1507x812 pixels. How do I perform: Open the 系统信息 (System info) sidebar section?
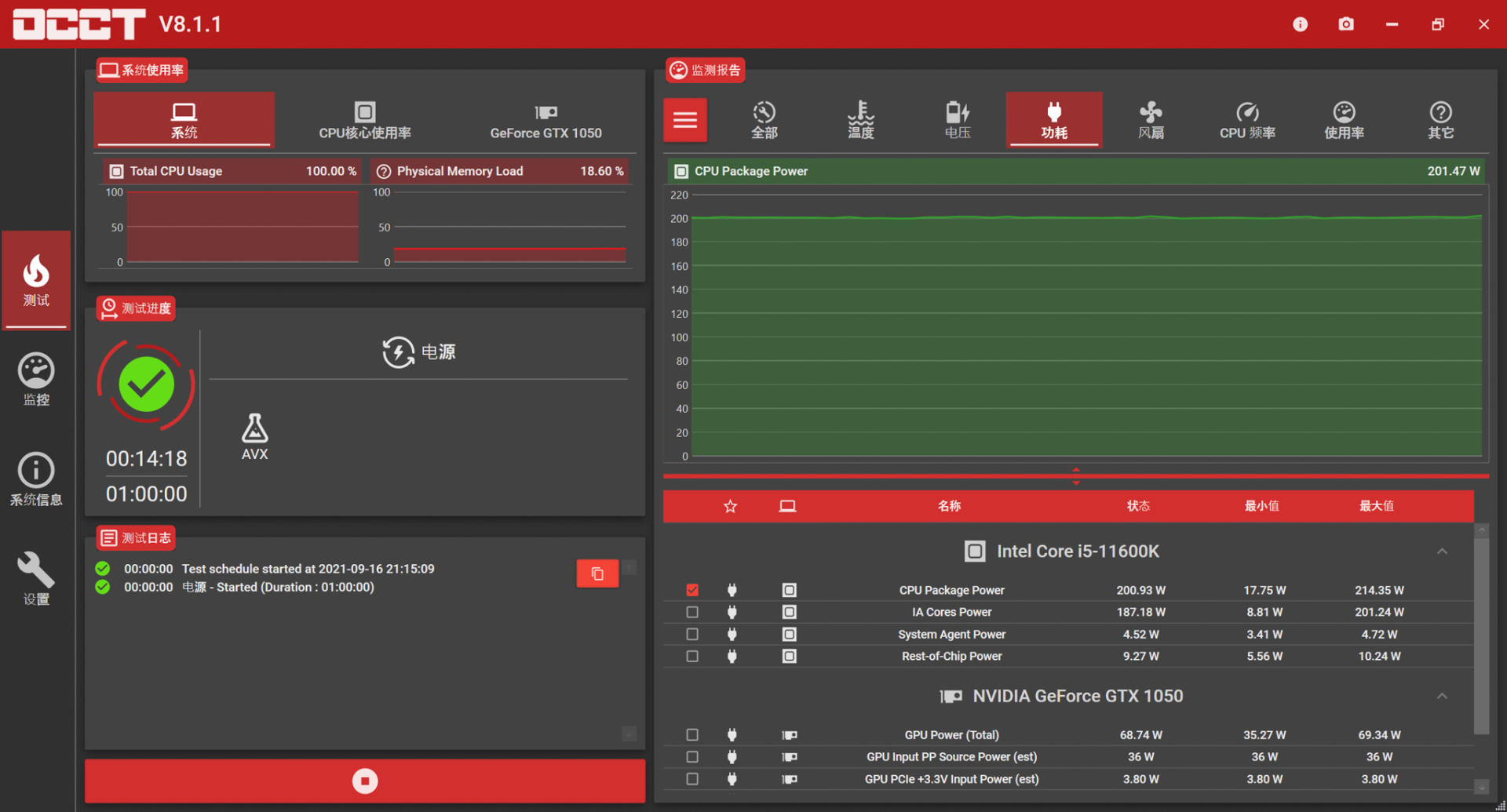point(36,479)
